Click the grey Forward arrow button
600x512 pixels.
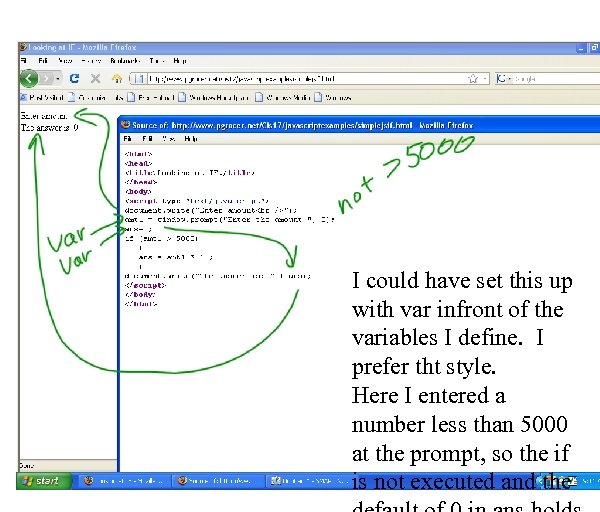click(46, 79)
